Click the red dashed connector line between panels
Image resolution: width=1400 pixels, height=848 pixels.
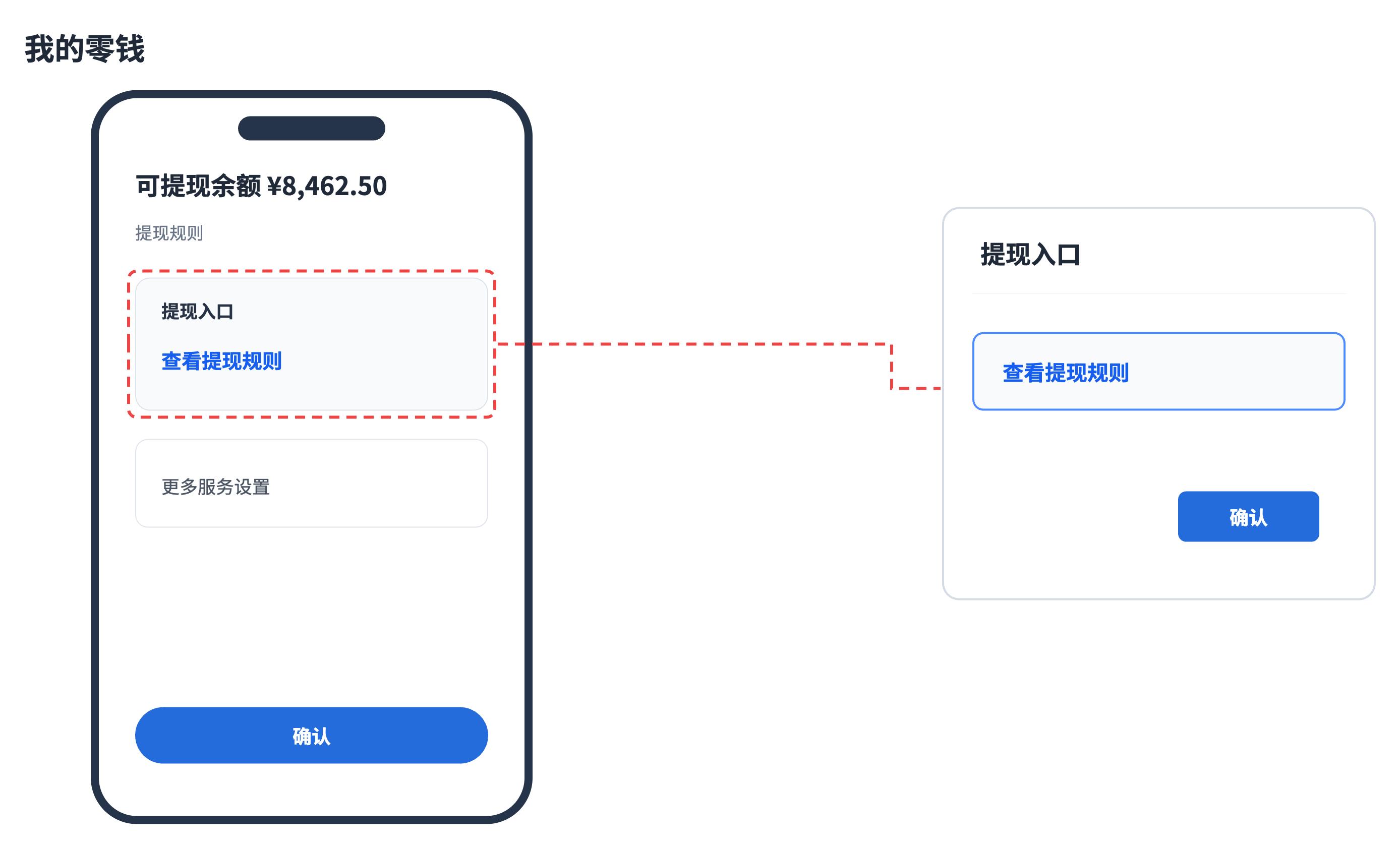693,344
